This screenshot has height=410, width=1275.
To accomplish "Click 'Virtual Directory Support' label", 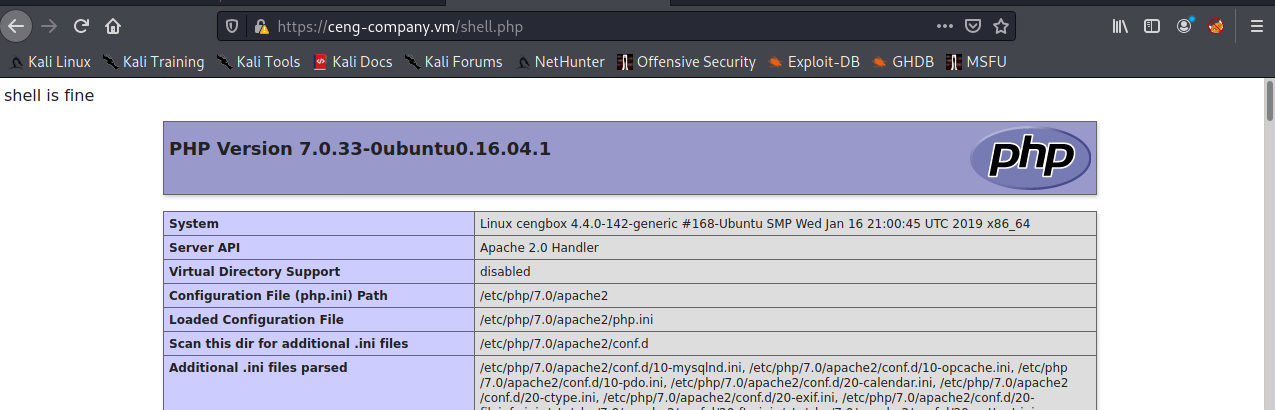I will [254, 271].
